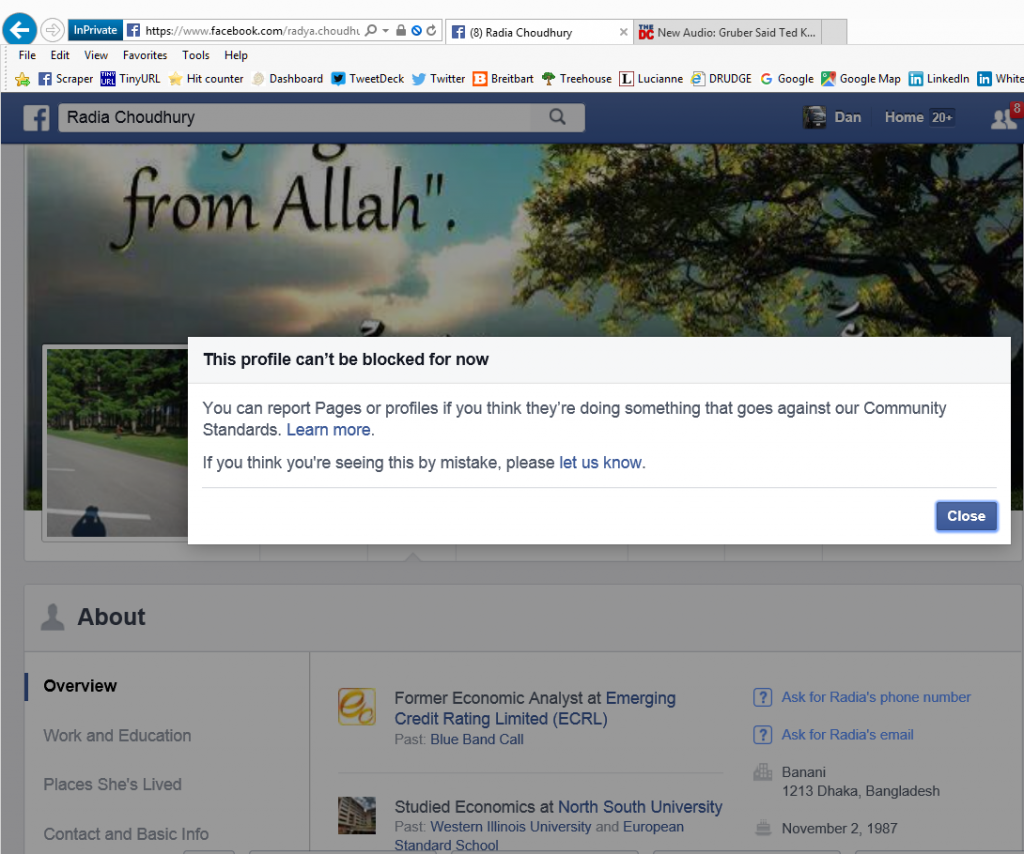Close the blocked profile dialog
Screen dimensions: 1024x854
[966, 516]
